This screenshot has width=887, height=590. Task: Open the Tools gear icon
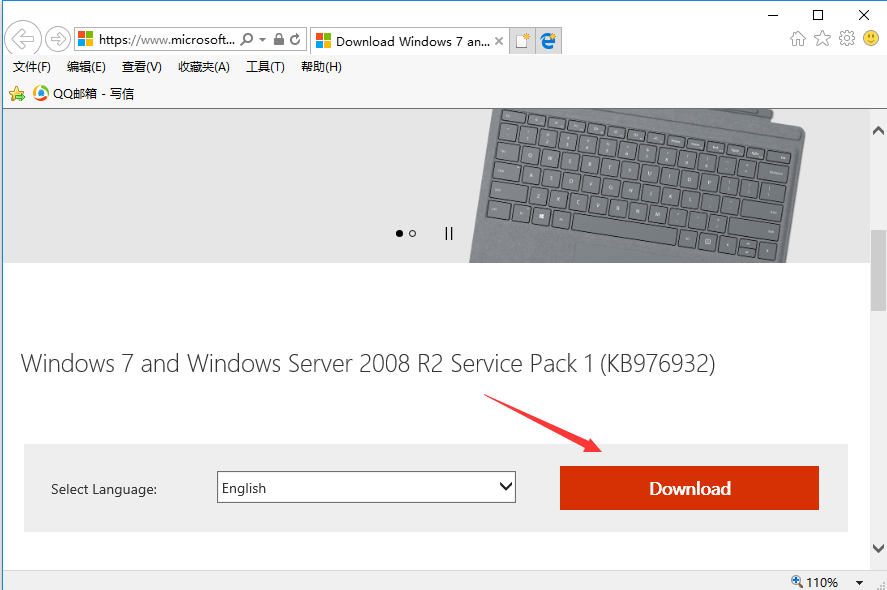pos(847,39)
